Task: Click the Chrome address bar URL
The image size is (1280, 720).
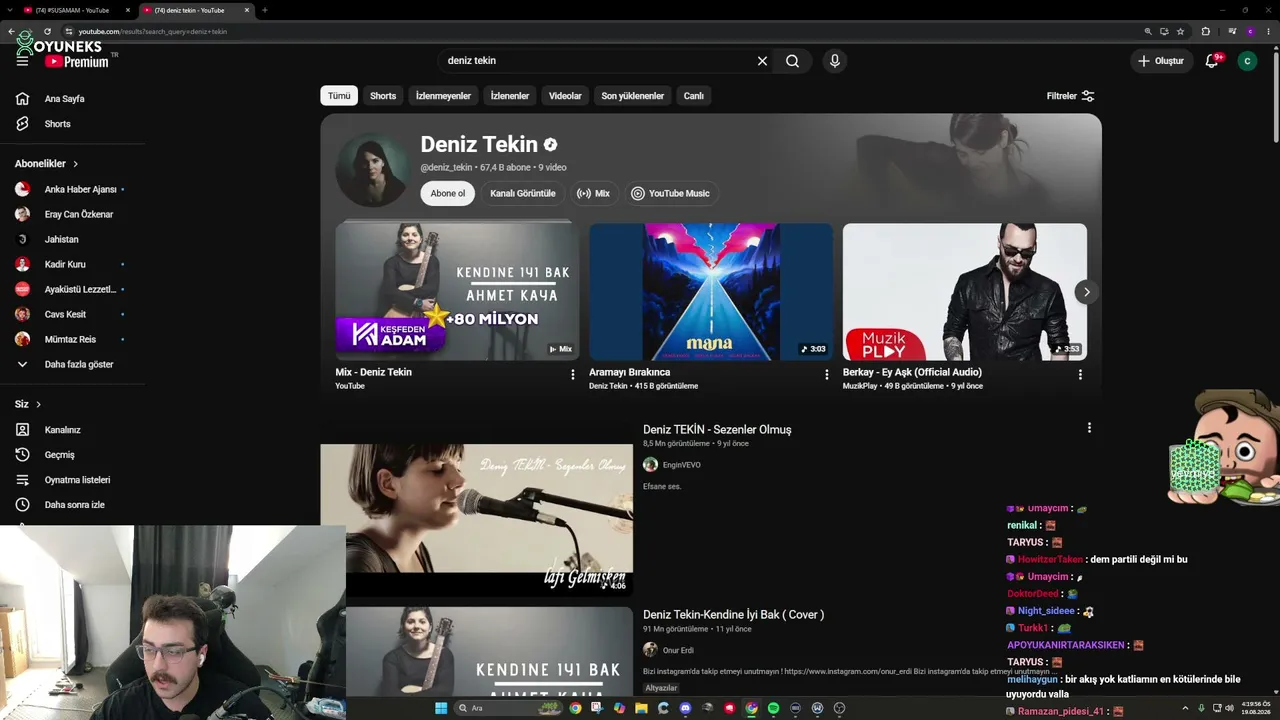Action: [153, 31]
